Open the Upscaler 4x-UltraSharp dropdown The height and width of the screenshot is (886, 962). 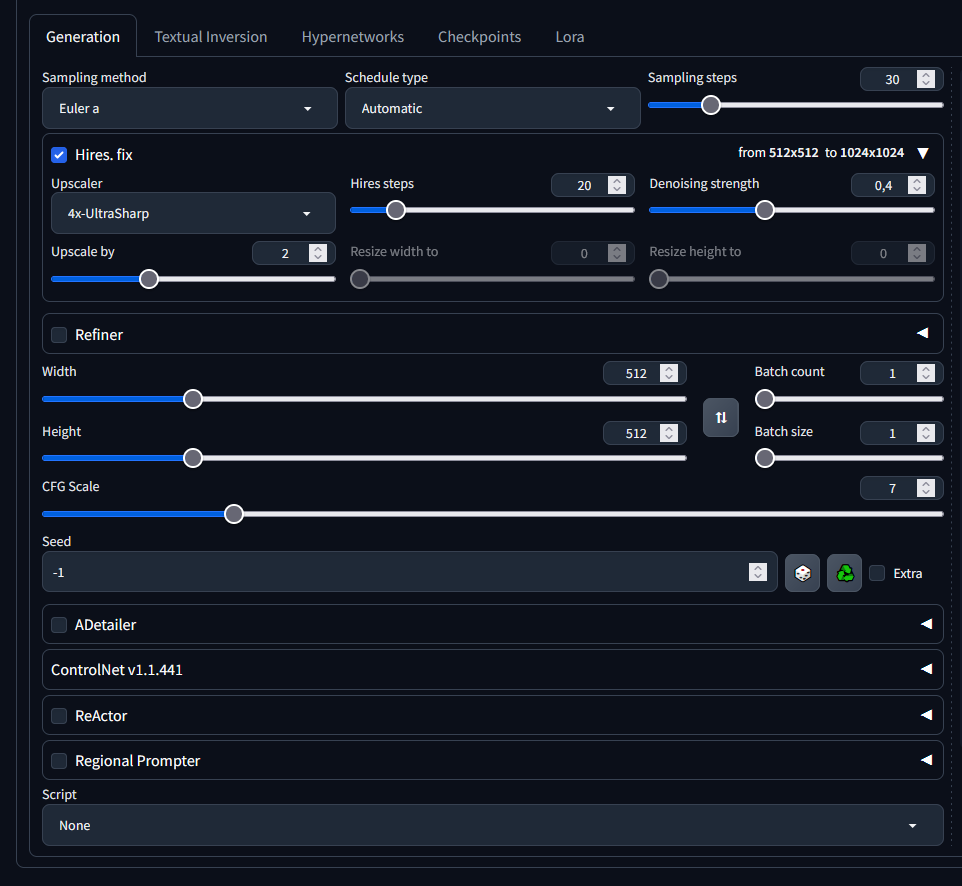click(193, 213)
